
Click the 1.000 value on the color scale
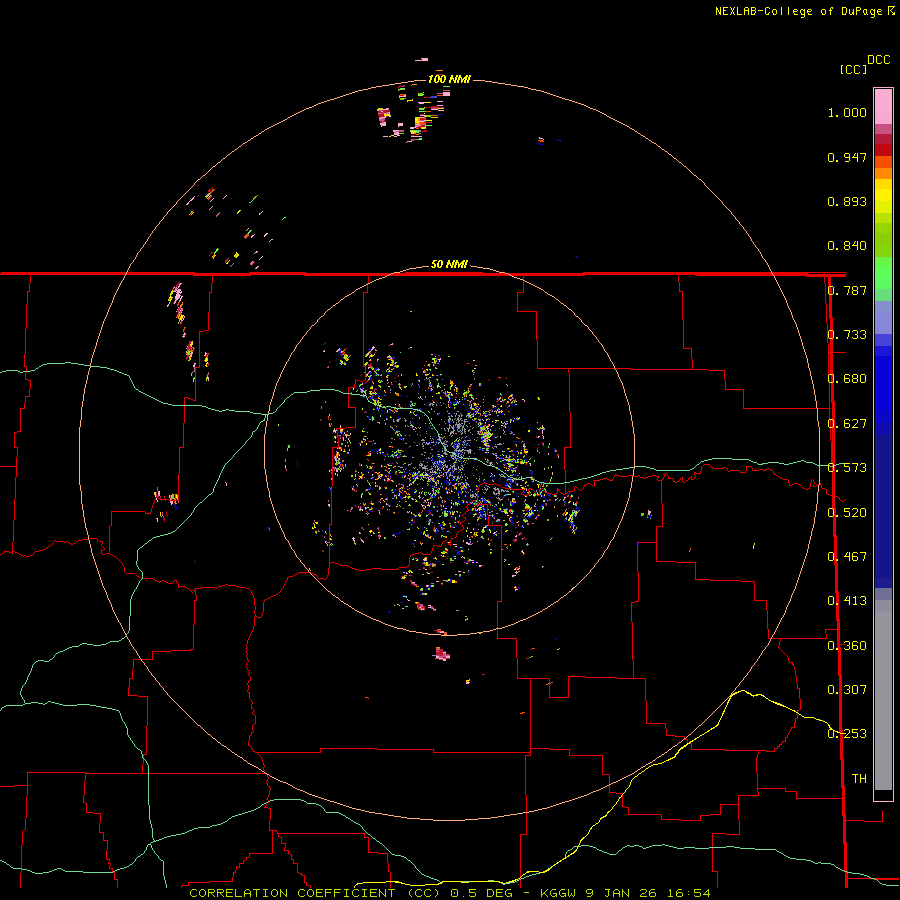847,112
